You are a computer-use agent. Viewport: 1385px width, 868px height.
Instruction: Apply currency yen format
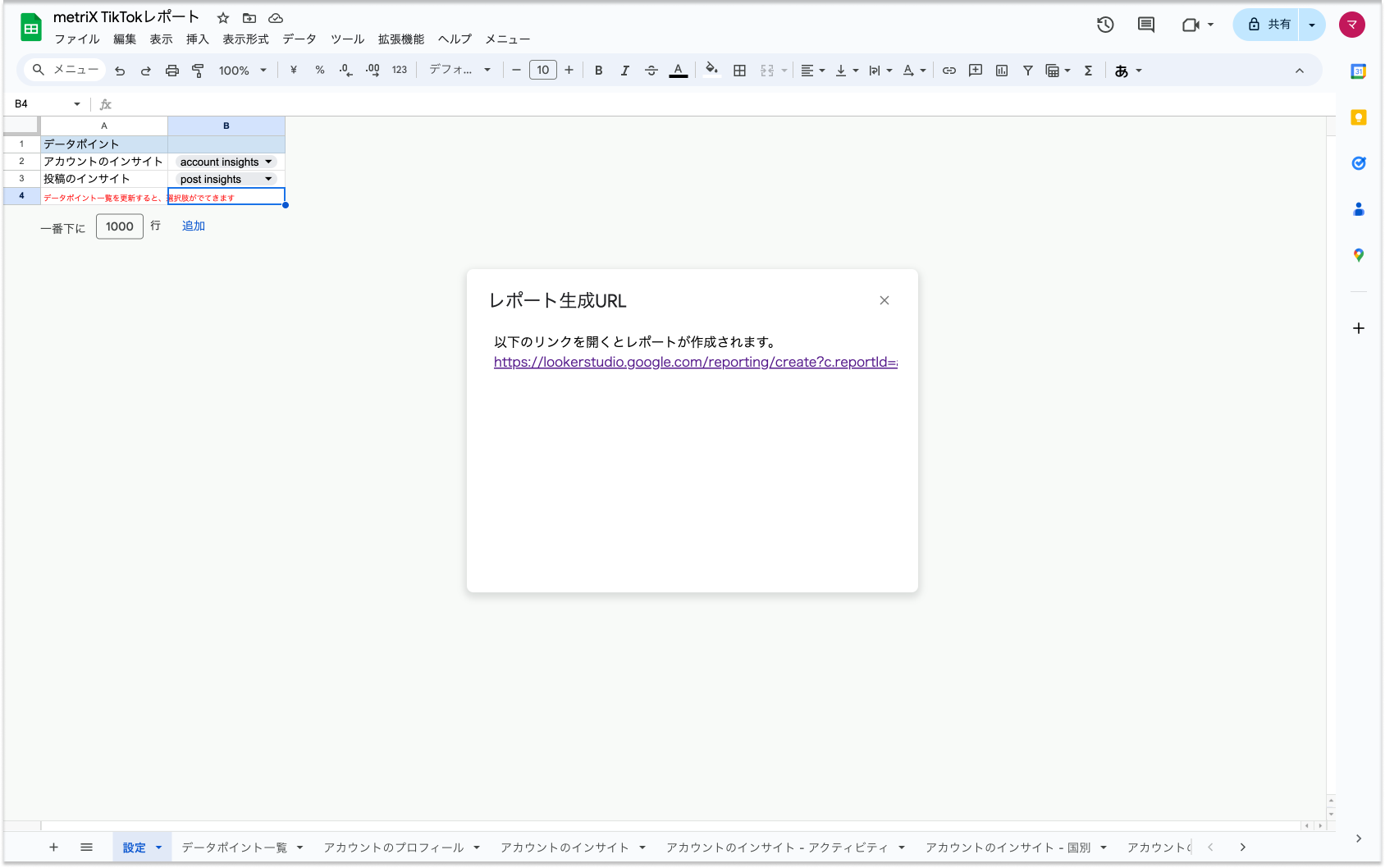[x=294, y=71]
